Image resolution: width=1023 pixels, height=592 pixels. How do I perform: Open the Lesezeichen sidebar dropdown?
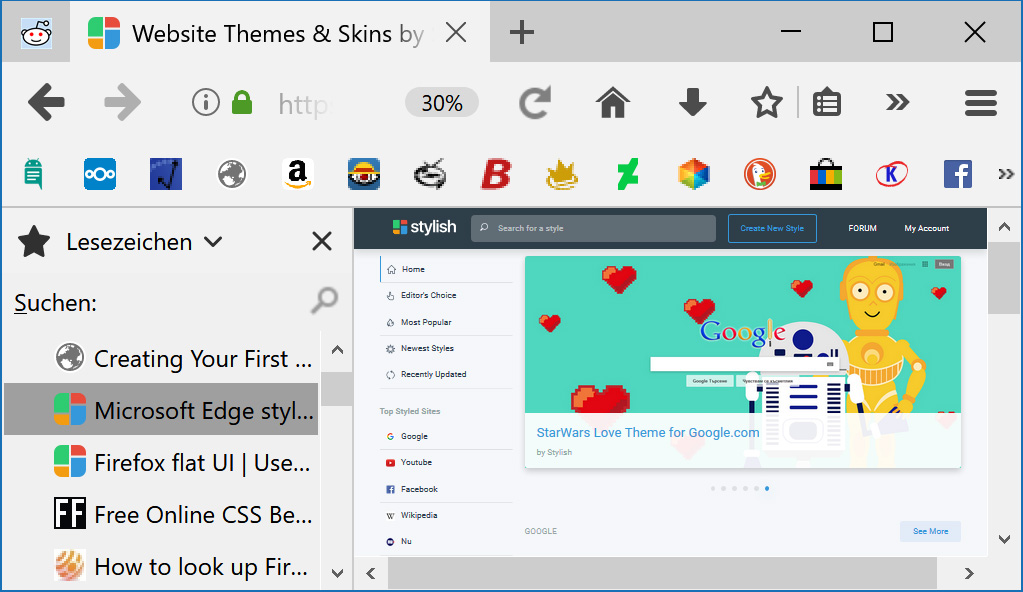[214, 241]
